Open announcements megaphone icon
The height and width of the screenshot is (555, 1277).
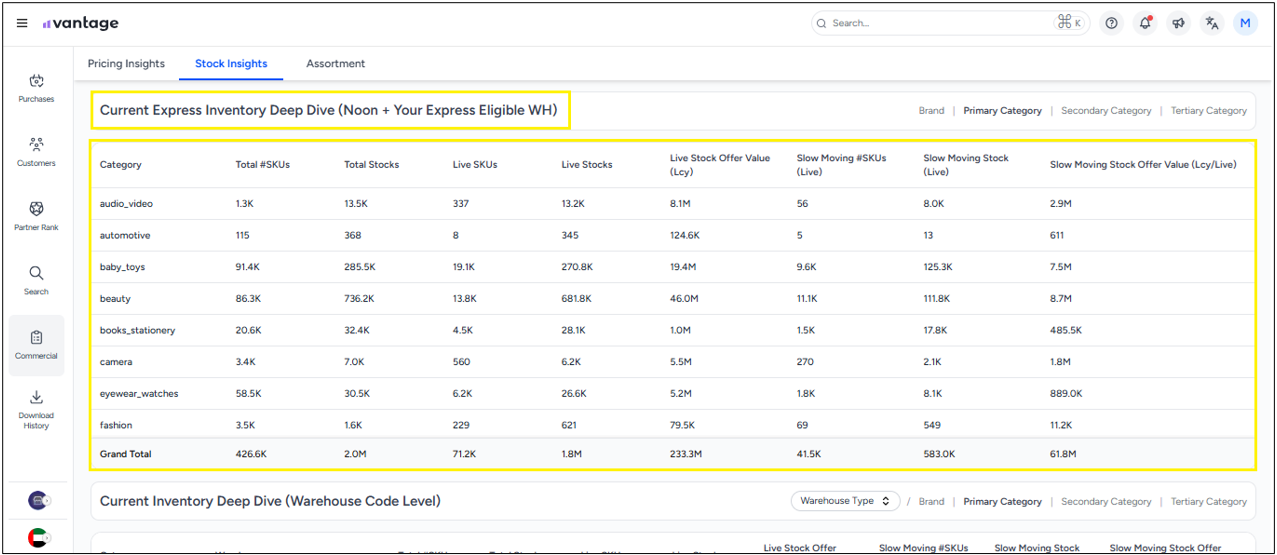pos(1179,23)
